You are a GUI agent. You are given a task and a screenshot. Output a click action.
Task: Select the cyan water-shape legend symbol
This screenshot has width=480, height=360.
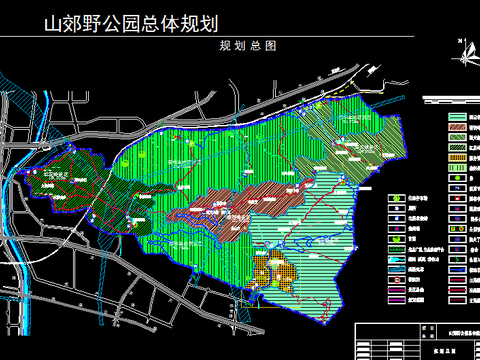397,259
